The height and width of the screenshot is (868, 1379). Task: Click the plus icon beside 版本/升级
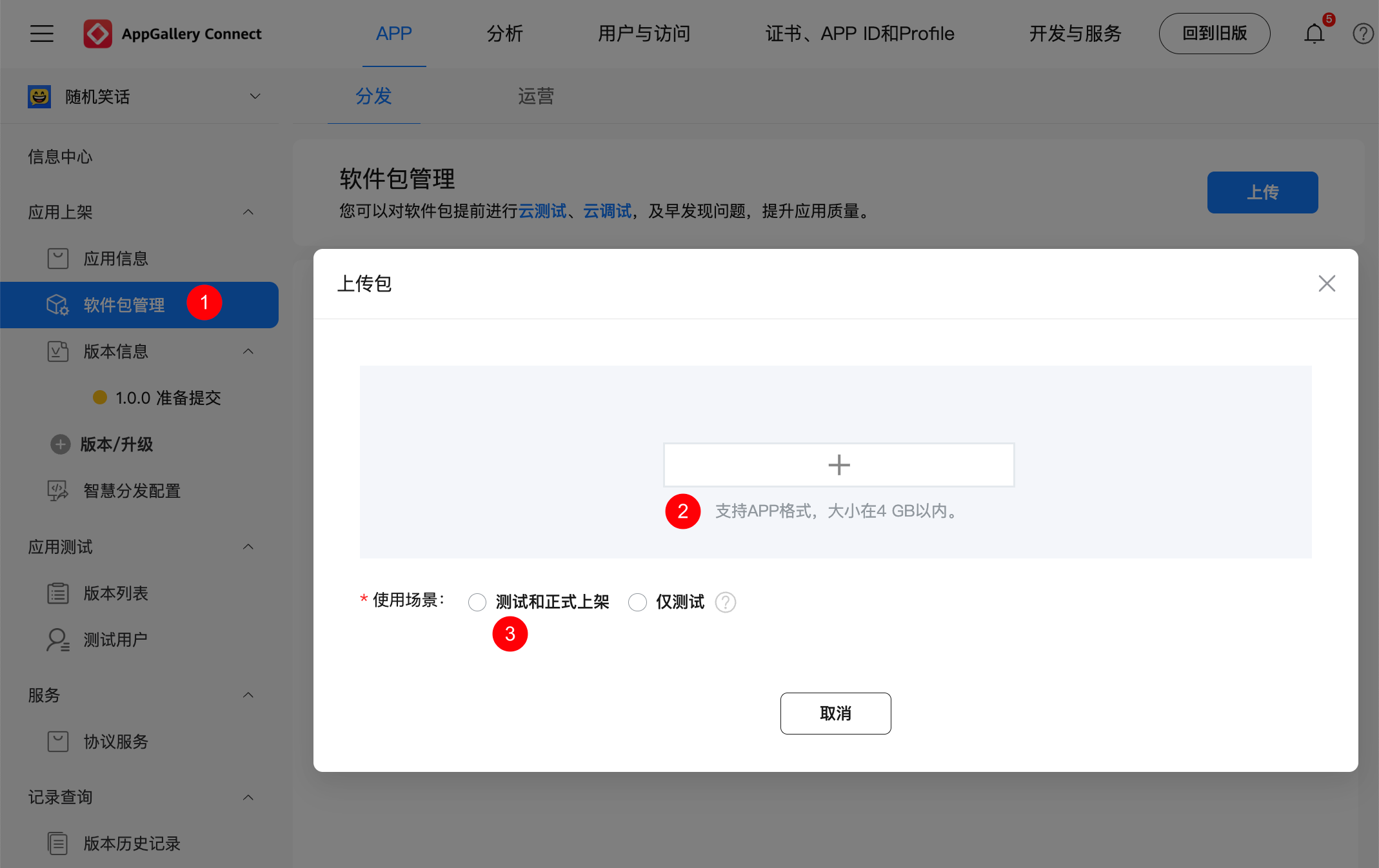click(59, 444)
